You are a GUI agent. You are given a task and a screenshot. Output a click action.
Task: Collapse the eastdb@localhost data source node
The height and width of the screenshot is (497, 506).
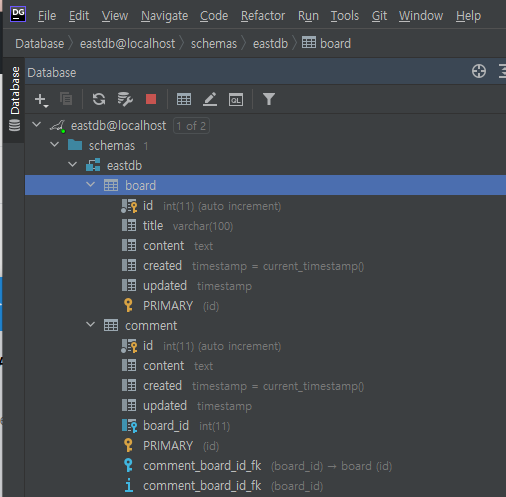pos(36,125)
